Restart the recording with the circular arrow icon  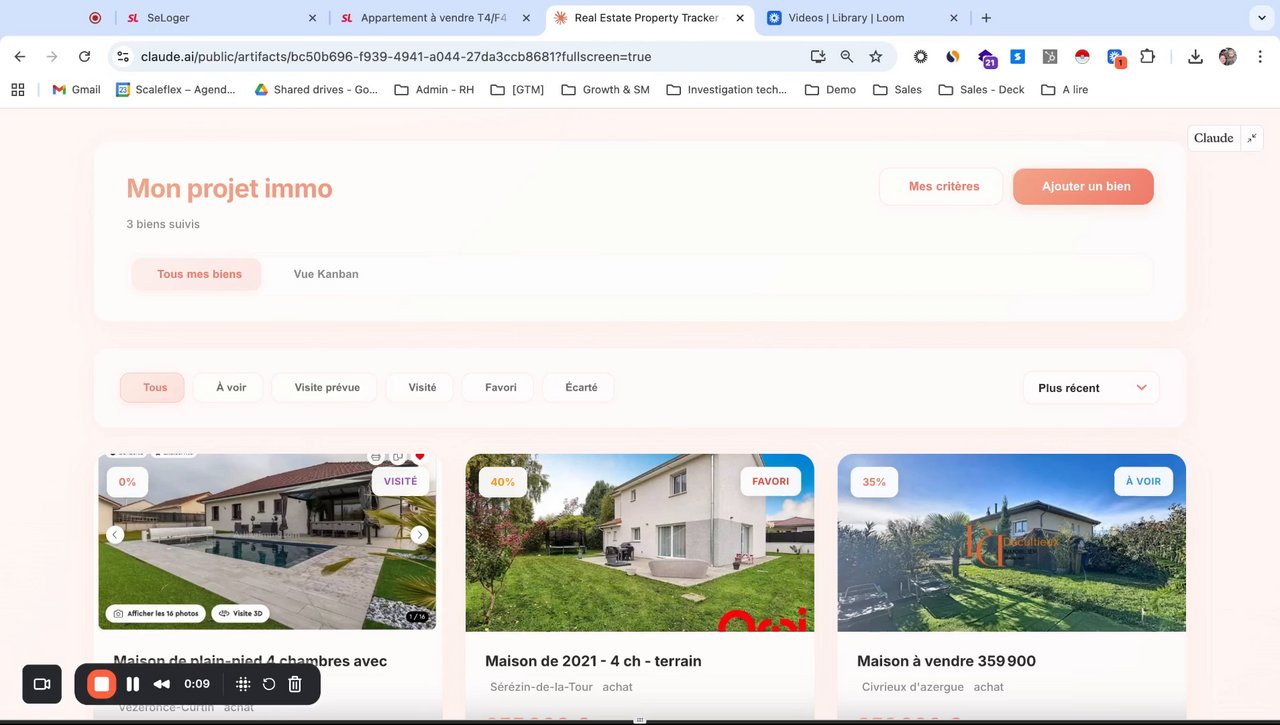click(x=269, y=684)
